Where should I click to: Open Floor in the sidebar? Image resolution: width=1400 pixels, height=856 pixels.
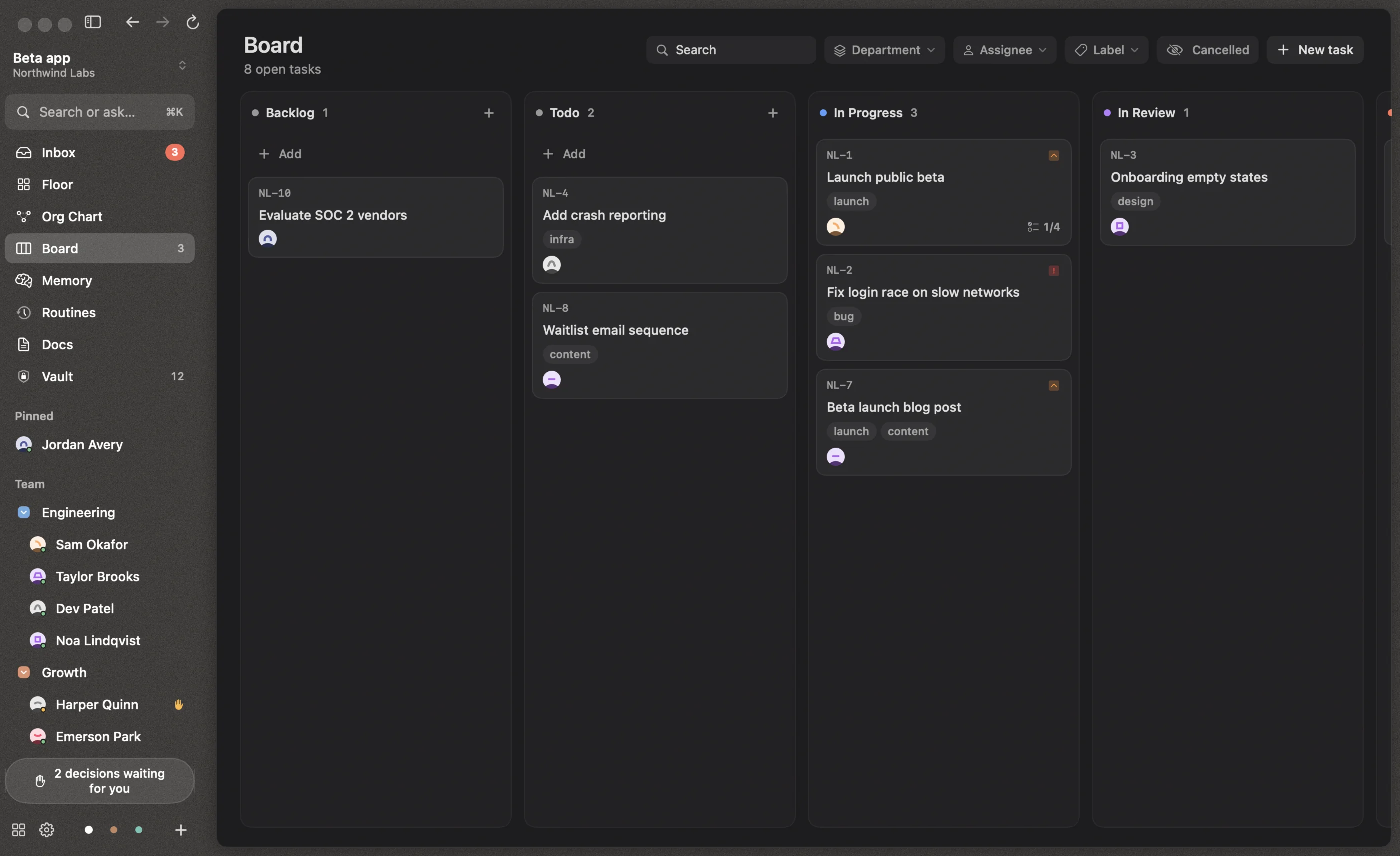pyautogui.click(x=100, y=184)
